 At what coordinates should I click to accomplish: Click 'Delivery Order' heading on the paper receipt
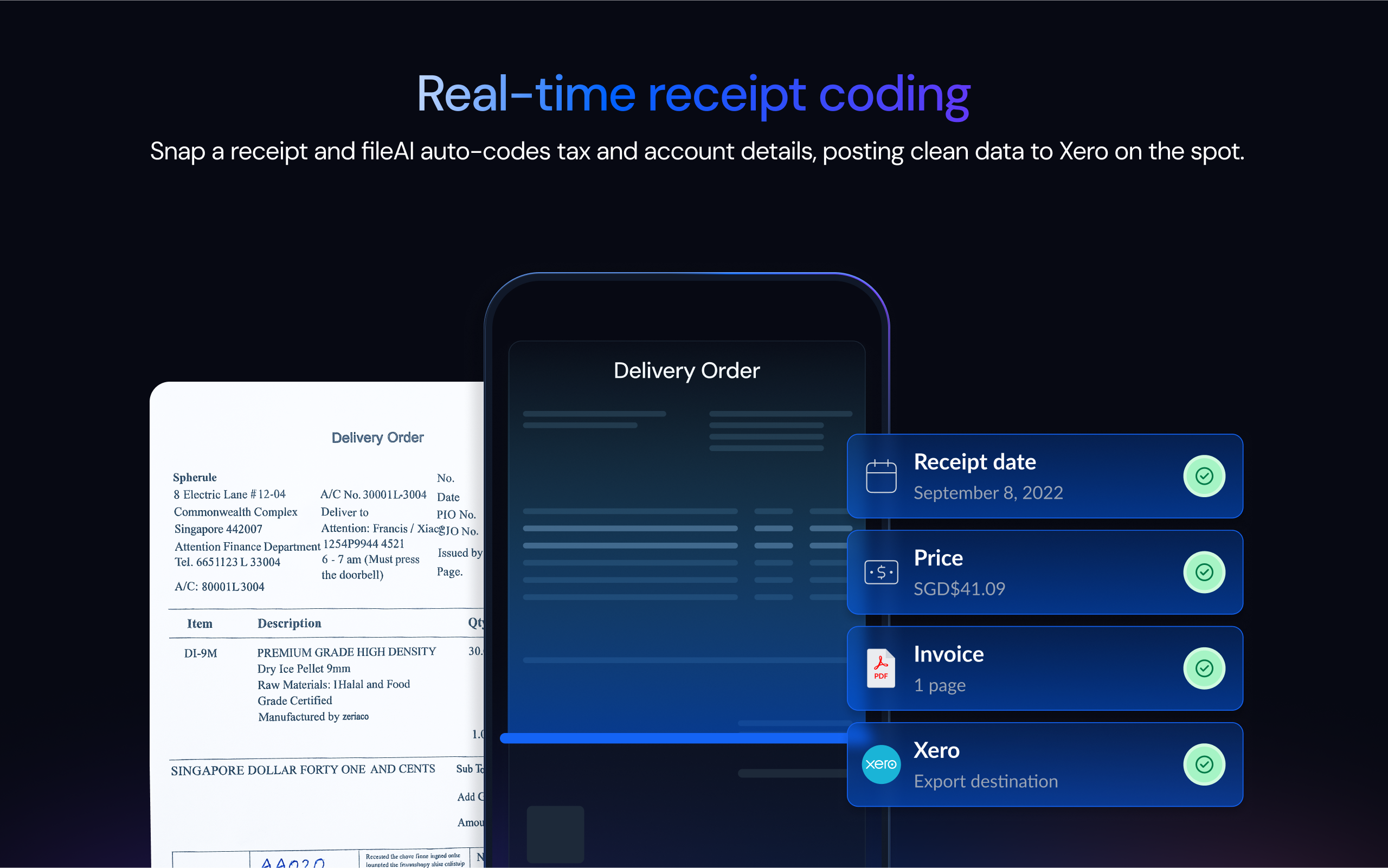point(378,438)
